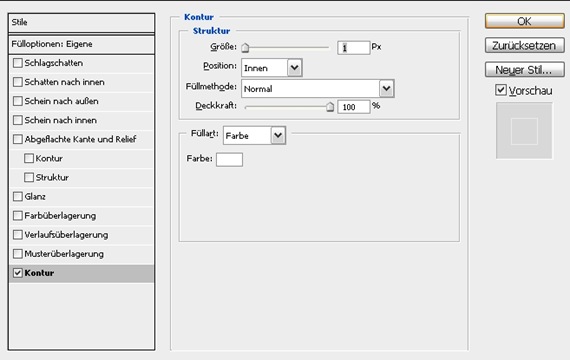This screenshot has width=570, height=360.
Task: Select the Musterüberlagerung label
Action: point(64,254)
